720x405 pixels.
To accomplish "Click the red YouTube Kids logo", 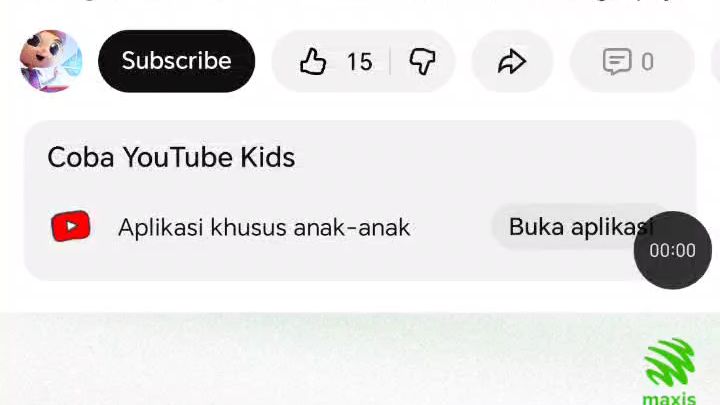I will click(x=71, y=226).
